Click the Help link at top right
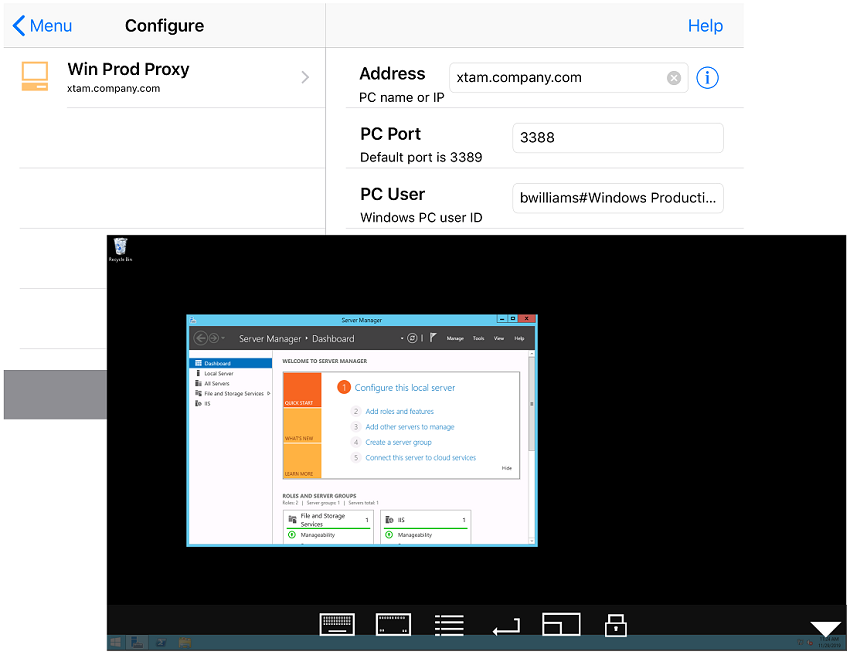Image resolution: width=850 pixels, height=655 pixels. 705,26
